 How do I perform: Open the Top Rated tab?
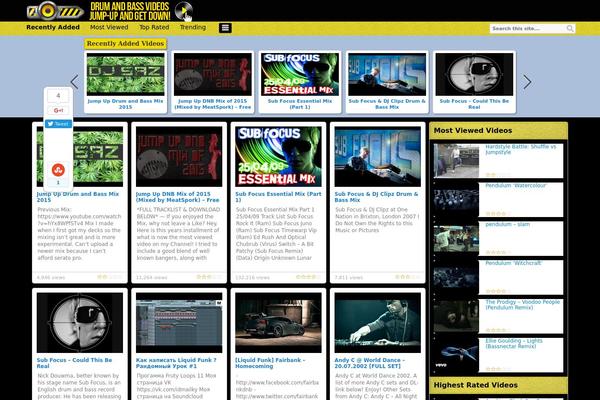click(154, 27)
